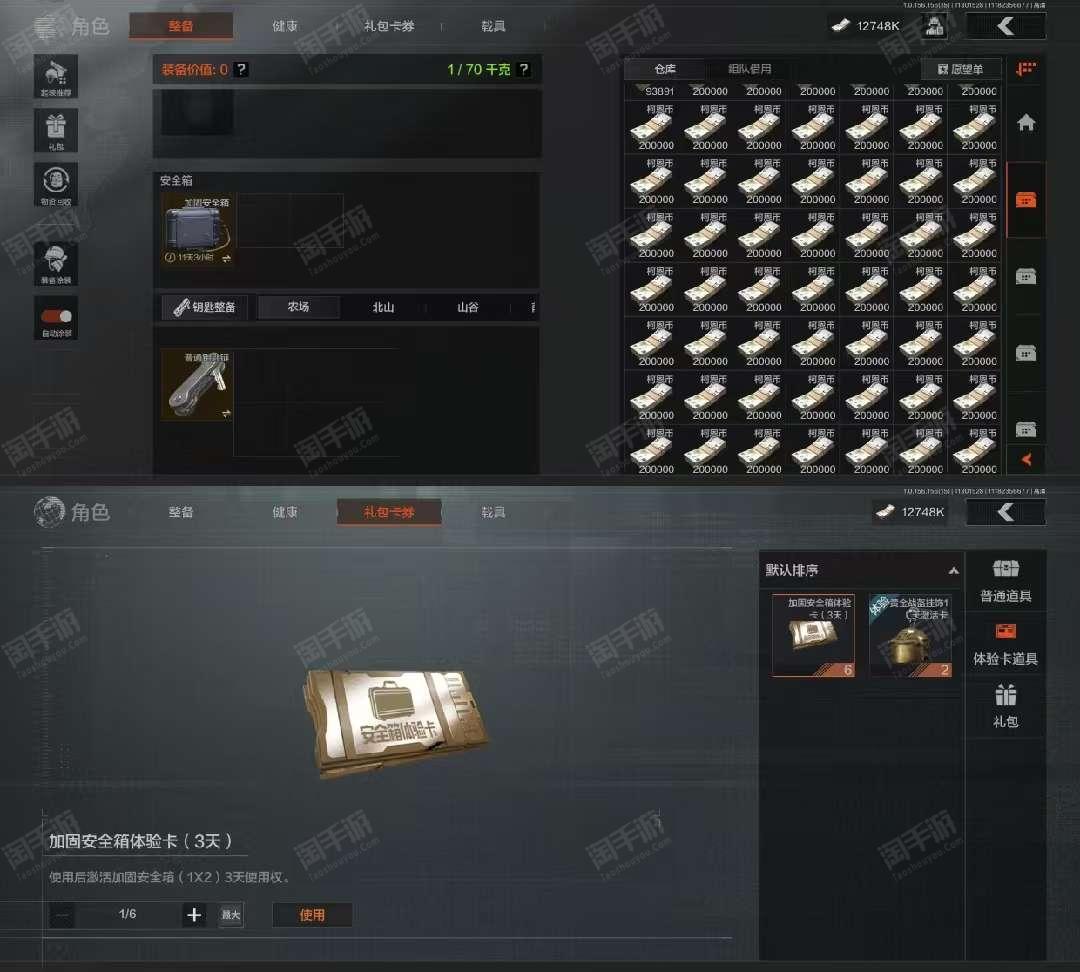Viewport: 1080px width, 972px height.
Task: Select the 北山 key map tab
Action: pos(383,307)
